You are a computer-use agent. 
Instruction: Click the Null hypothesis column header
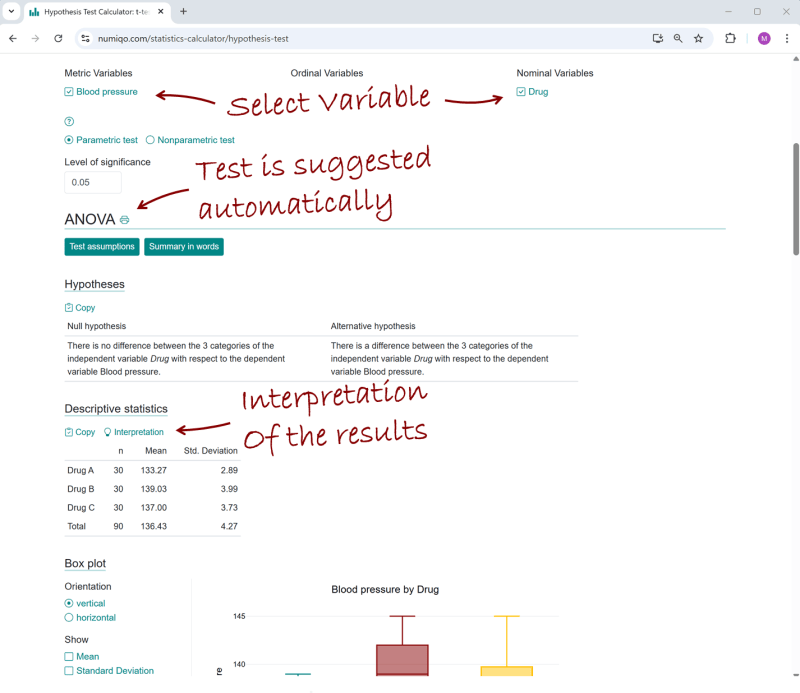(96, 326)
